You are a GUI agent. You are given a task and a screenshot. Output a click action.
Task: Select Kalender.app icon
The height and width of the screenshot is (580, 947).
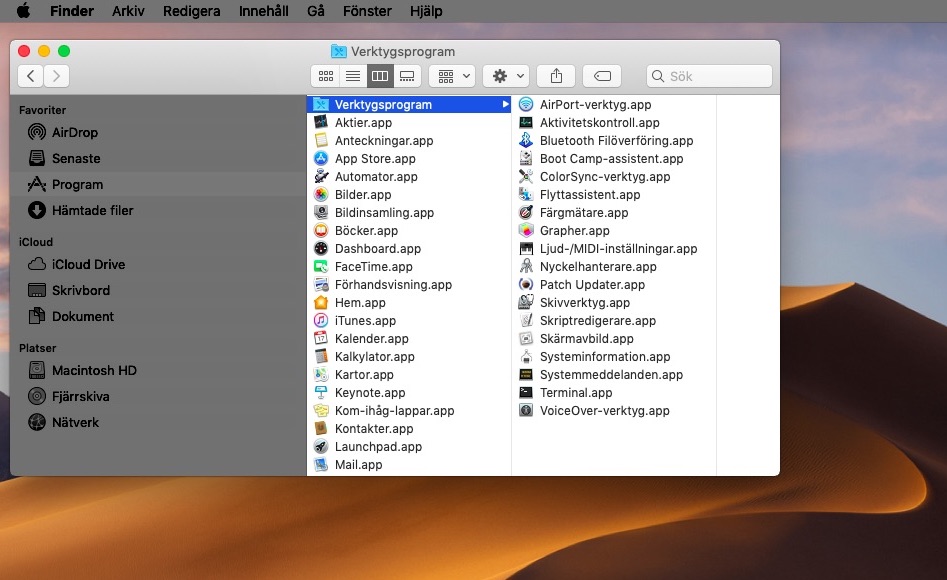click(x=321, y=338)
